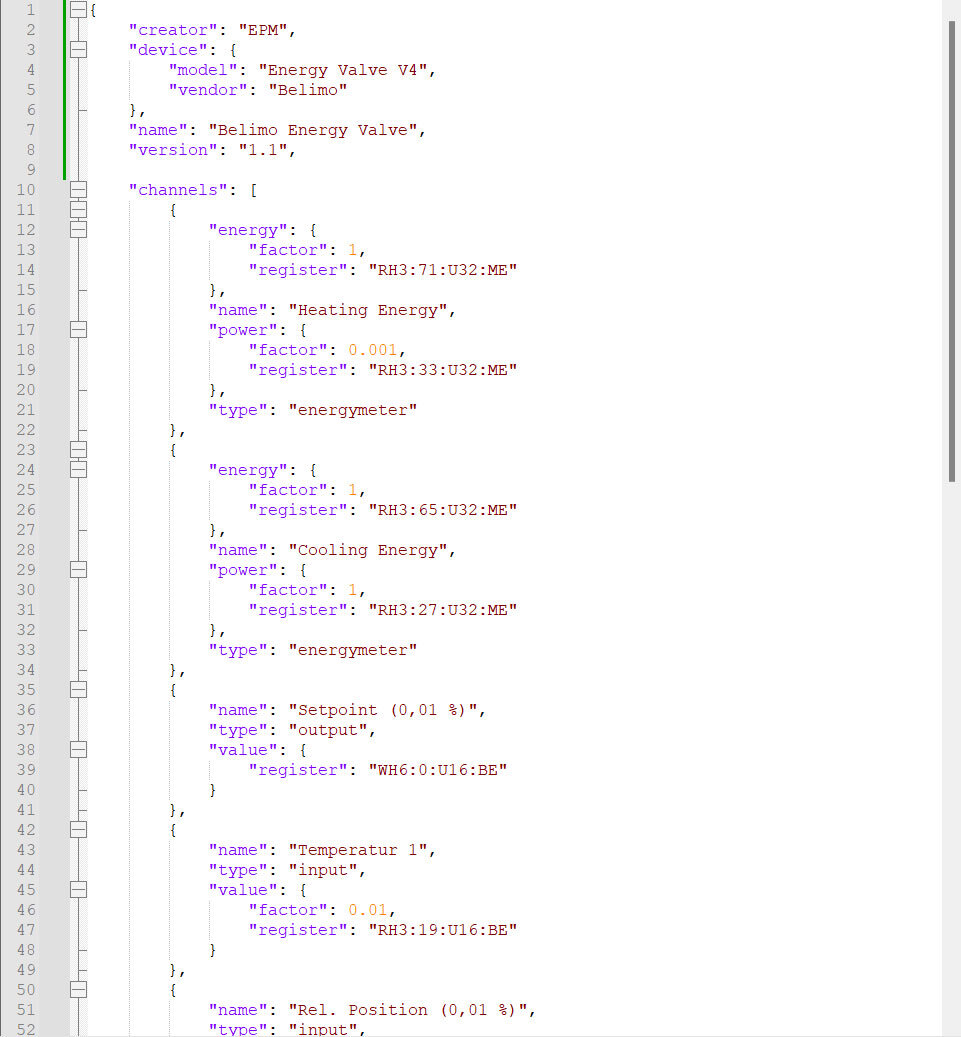Screen dimensions: 961x1037
Task: Click the "Belimo" vendor value
Action: pos(308,90)
